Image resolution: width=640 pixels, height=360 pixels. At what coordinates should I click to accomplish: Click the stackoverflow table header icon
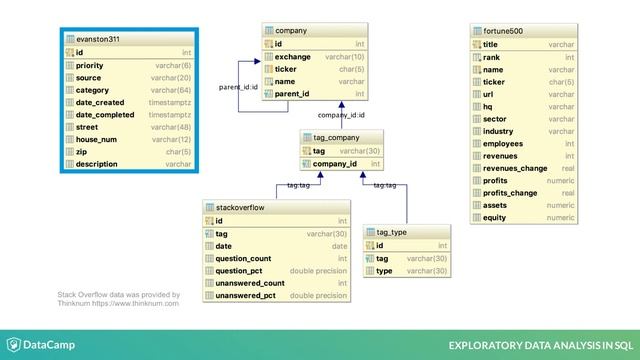[x=210, y=207]
